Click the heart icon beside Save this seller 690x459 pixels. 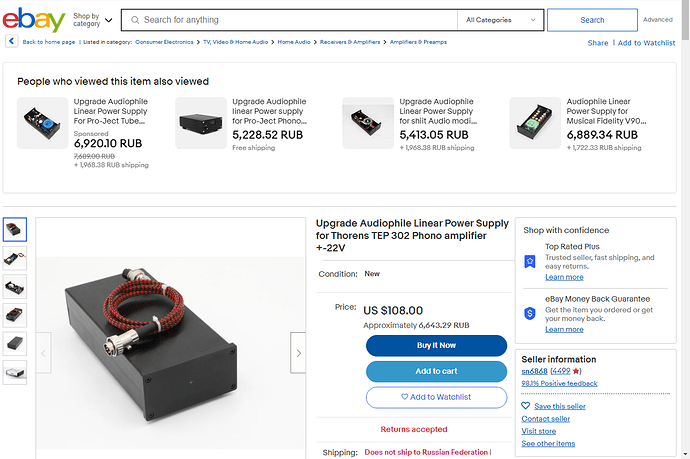525,406
